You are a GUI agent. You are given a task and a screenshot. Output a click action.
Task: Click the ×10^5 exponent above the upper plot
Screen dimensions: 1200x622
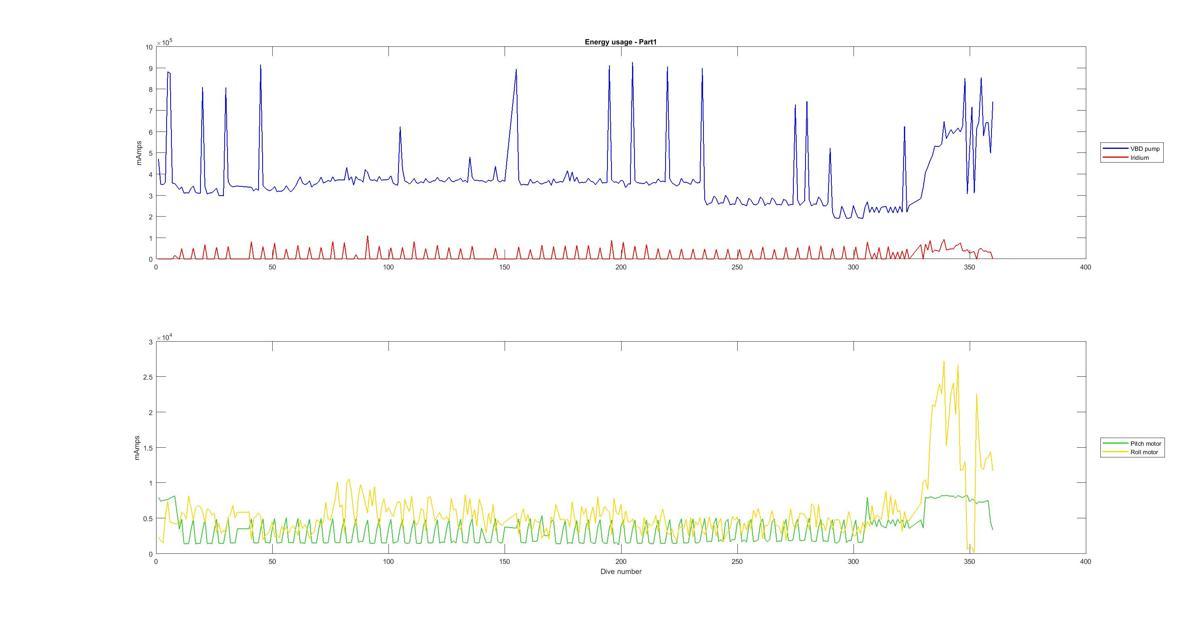164,41
